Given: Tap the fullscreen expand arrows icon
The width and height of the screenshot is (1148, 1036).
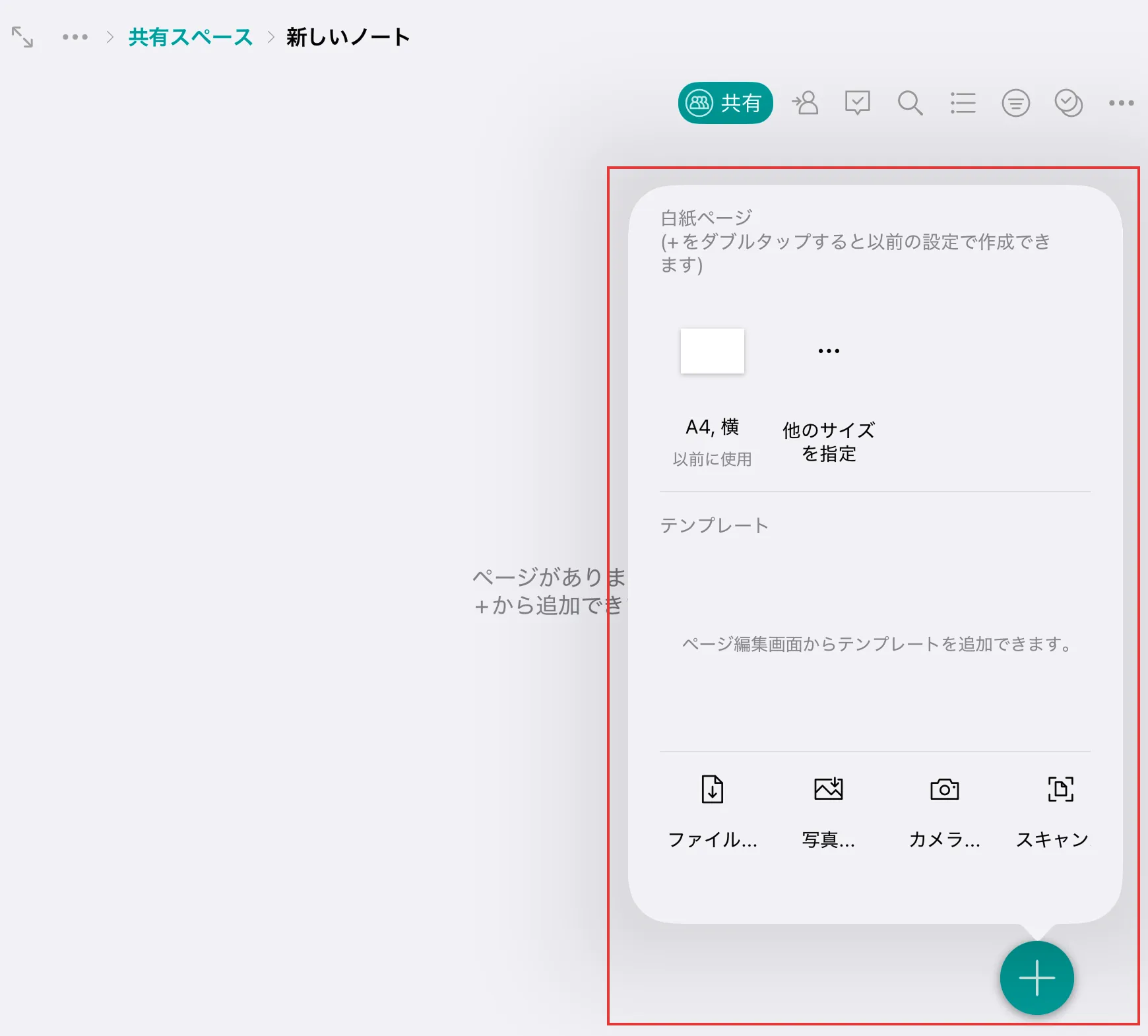Looking at the screenshot, I should point(23,38).
